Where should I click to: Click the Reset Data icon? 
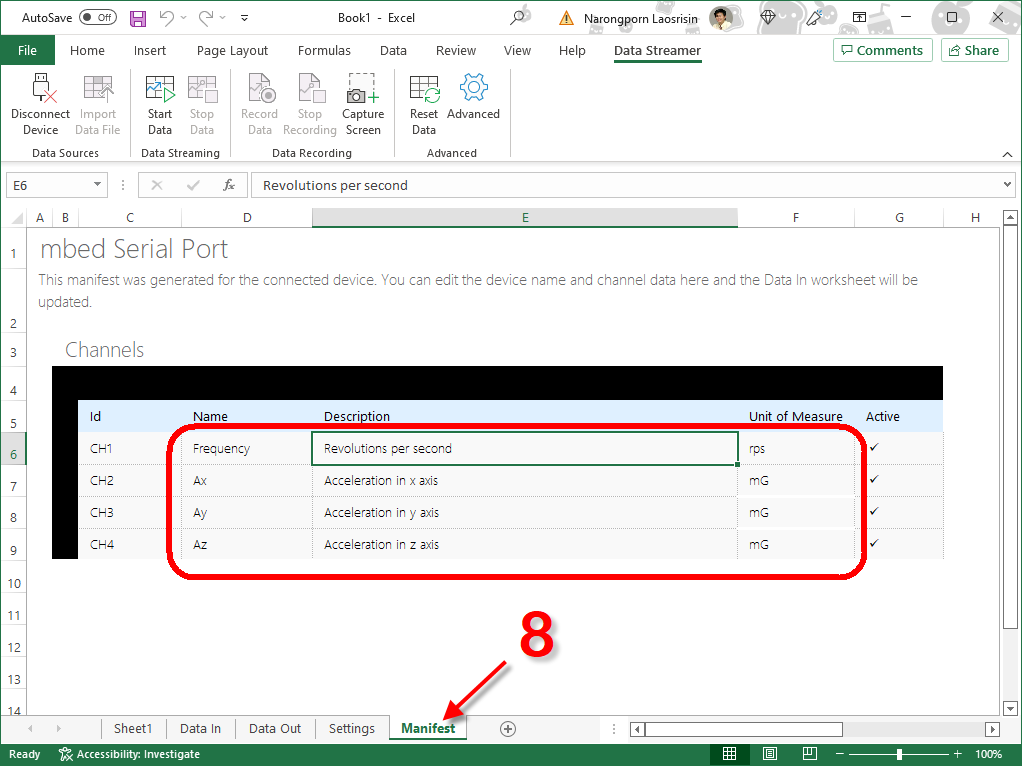[424, 88]
